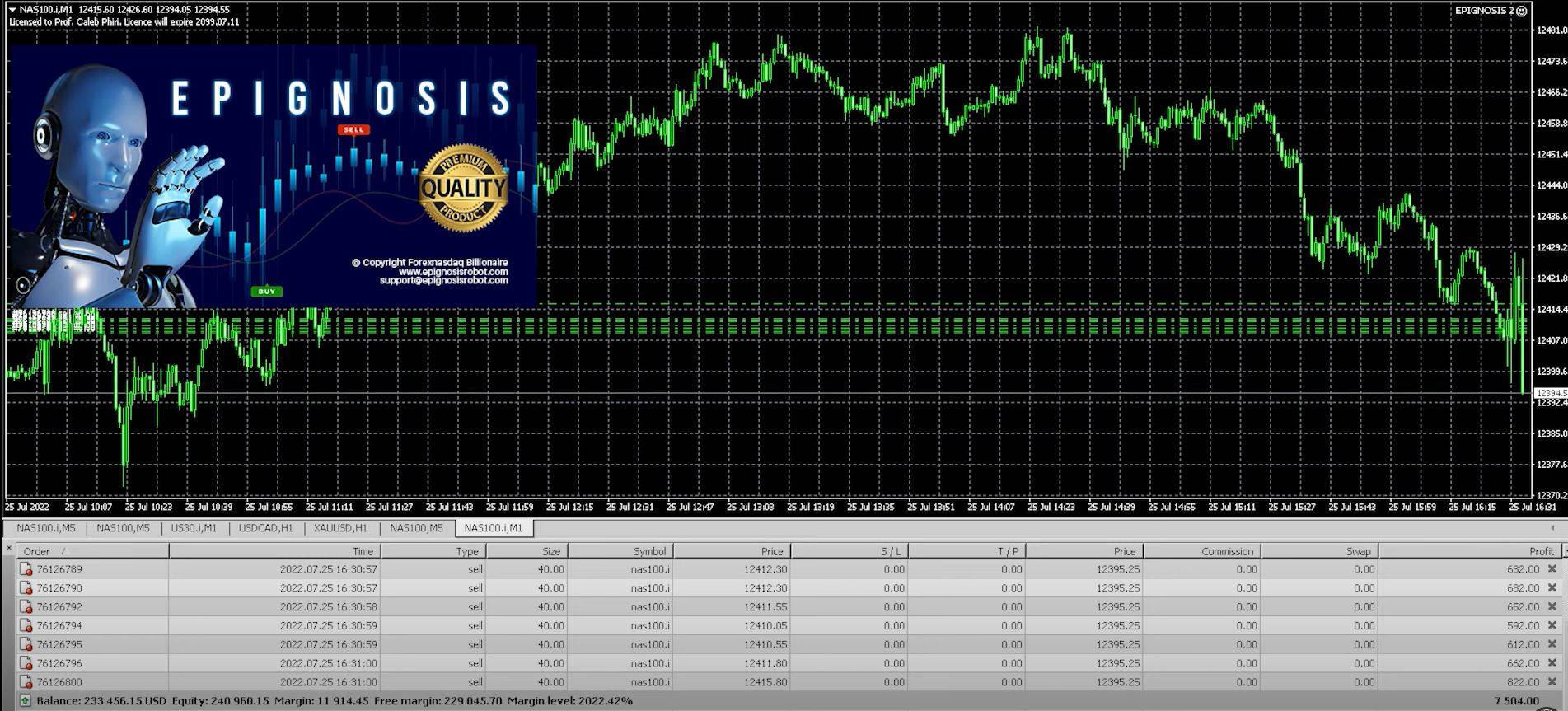Sort orders by the Order column header
Screen dimensions: 1568x711
[37, 551]
